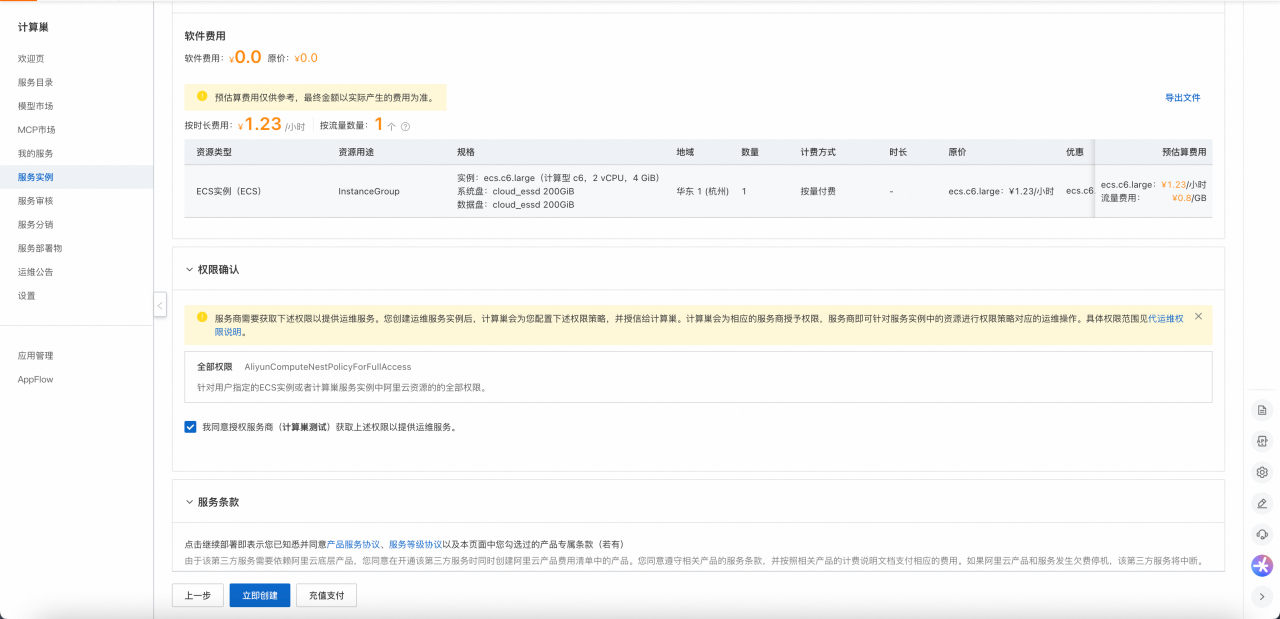Click the ECS实例（ECS）cell

tap(229, 191)
